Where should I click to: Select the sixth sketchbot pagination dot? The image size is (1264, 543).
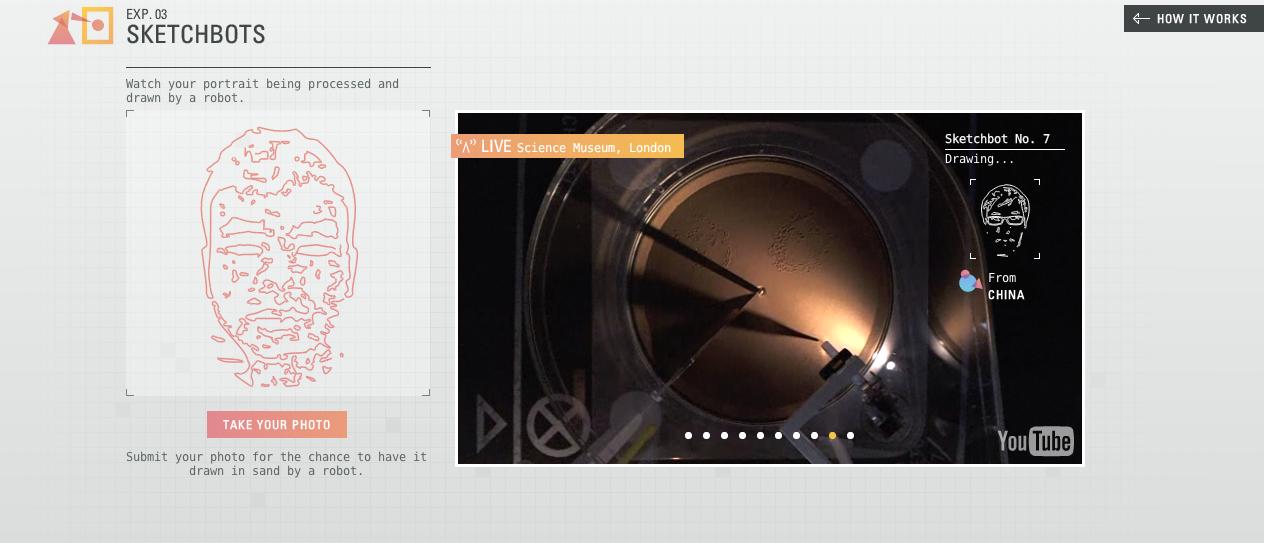point(778,435)
